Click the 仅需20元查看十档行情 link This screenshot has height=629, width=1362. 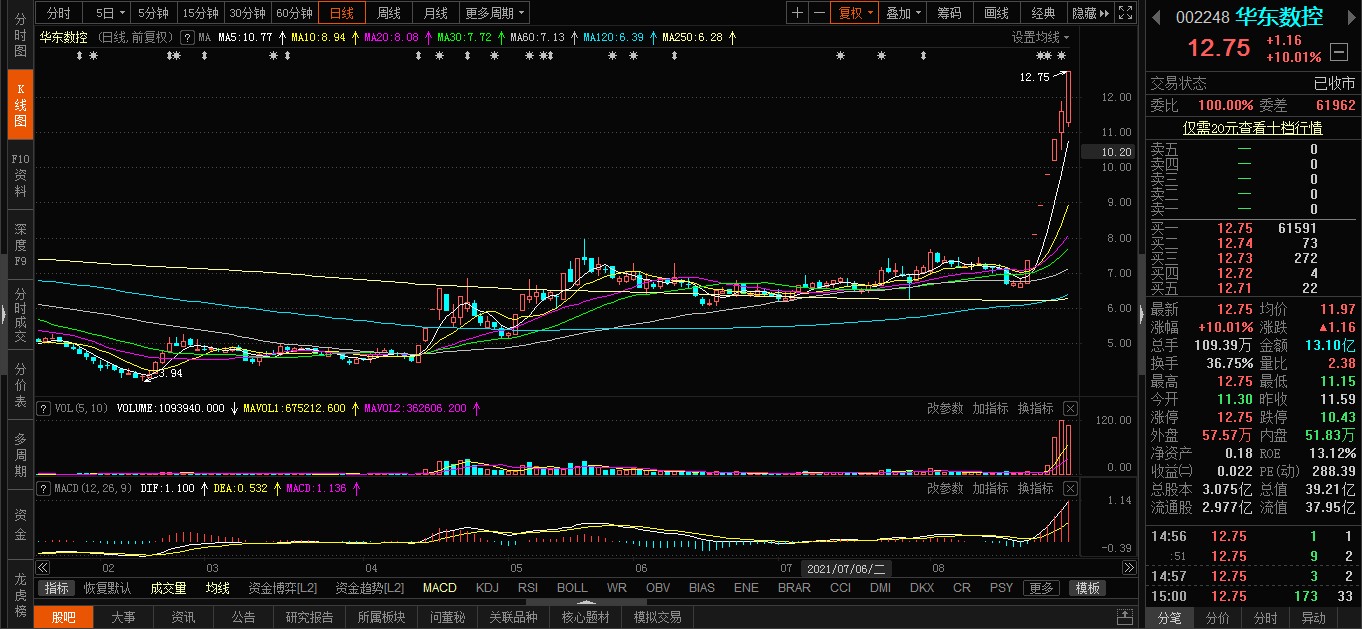[1252, 128]
